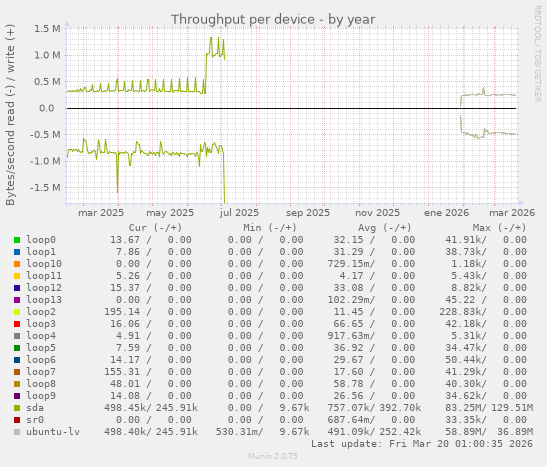Image resolution: width=547 pixels, height=467 pixels.
Task: Click the loop8 ochre color swatch
Action: click(17, 384)
